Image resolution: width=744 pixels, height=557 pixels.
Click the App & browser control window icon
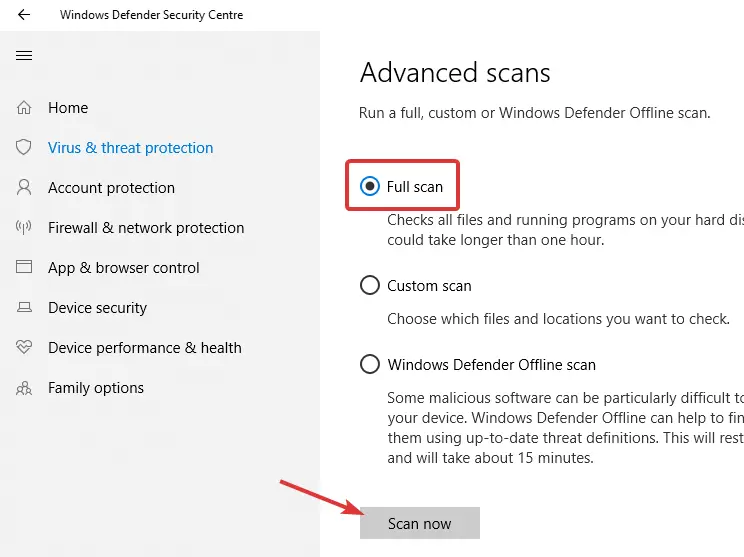point(24,268)
